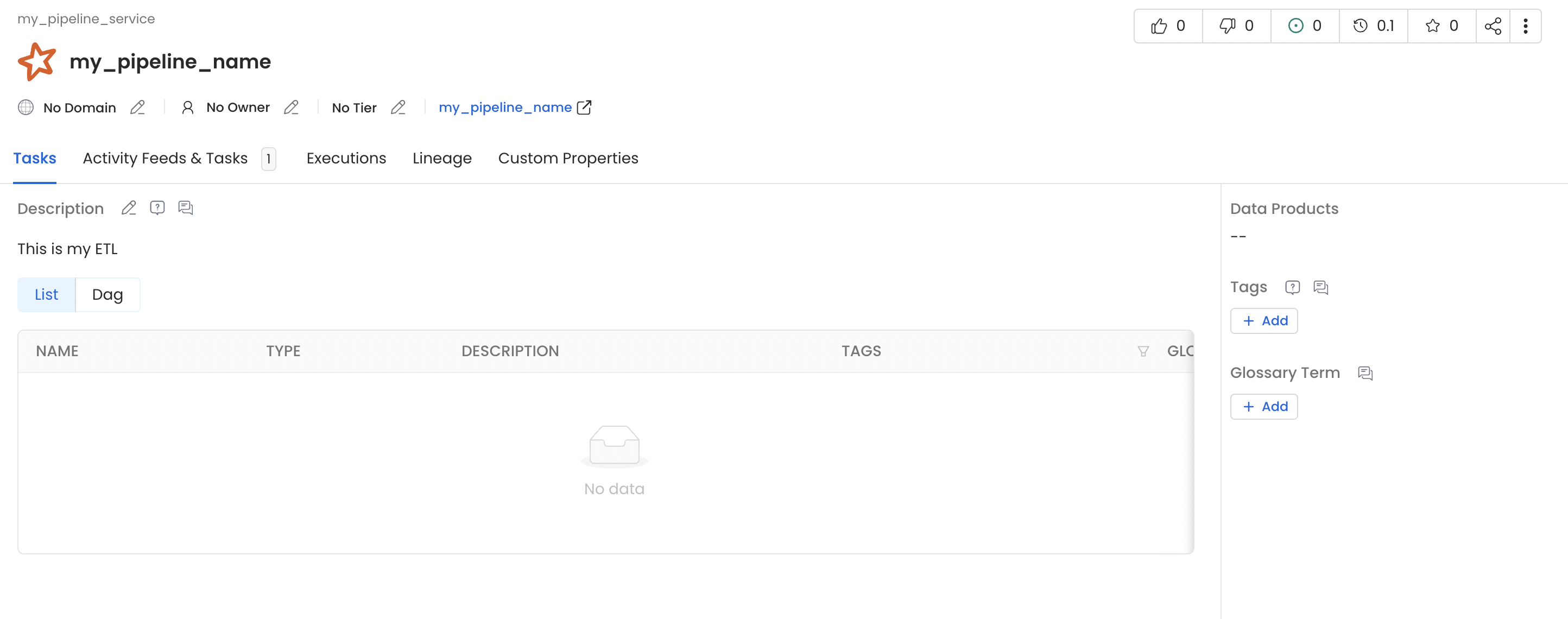Open the version history clock icon
The height and width of the screenshot is (619, 1568).
[1360, 26]
